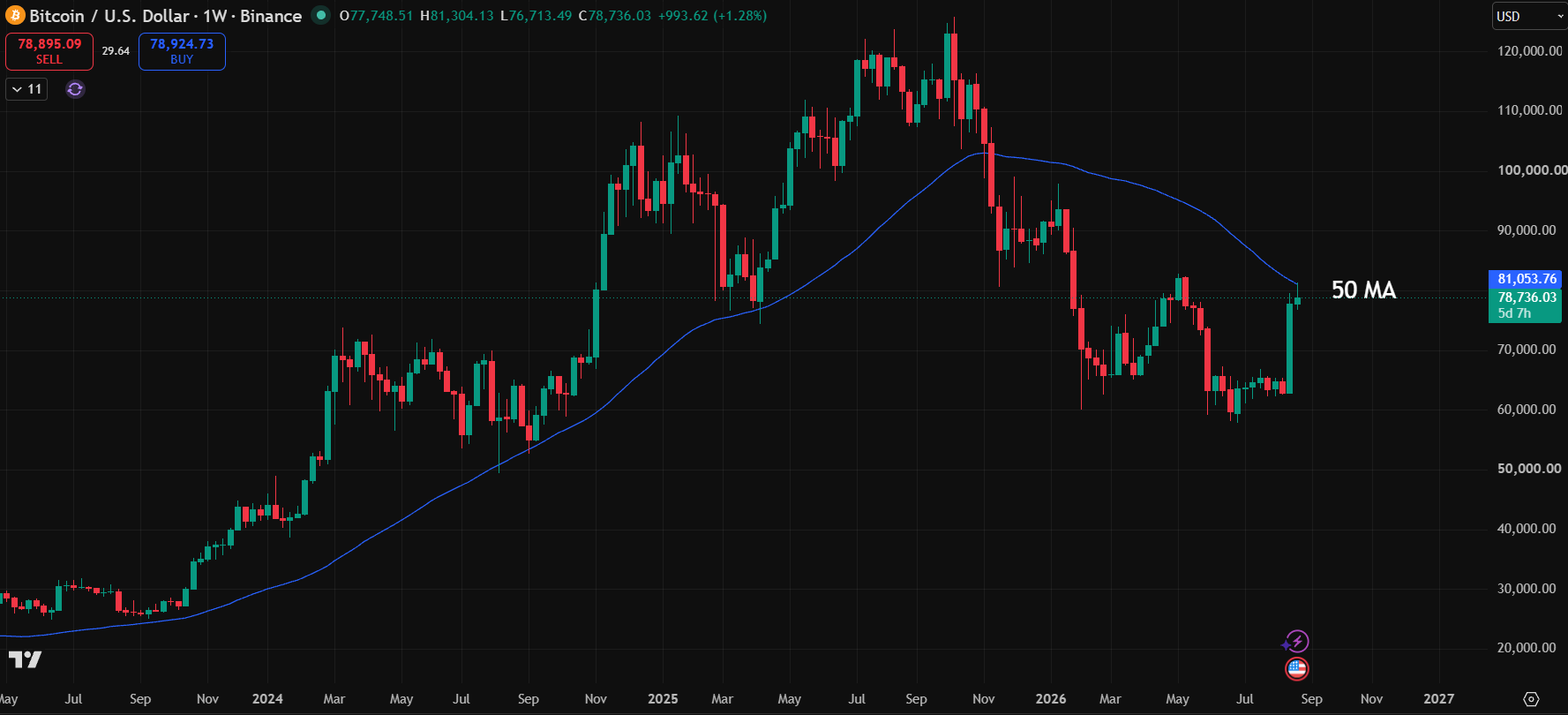Click the 110,000.00 price axis label
The width and height of the screenshot is (1568, 715).
pos(1529,110)
